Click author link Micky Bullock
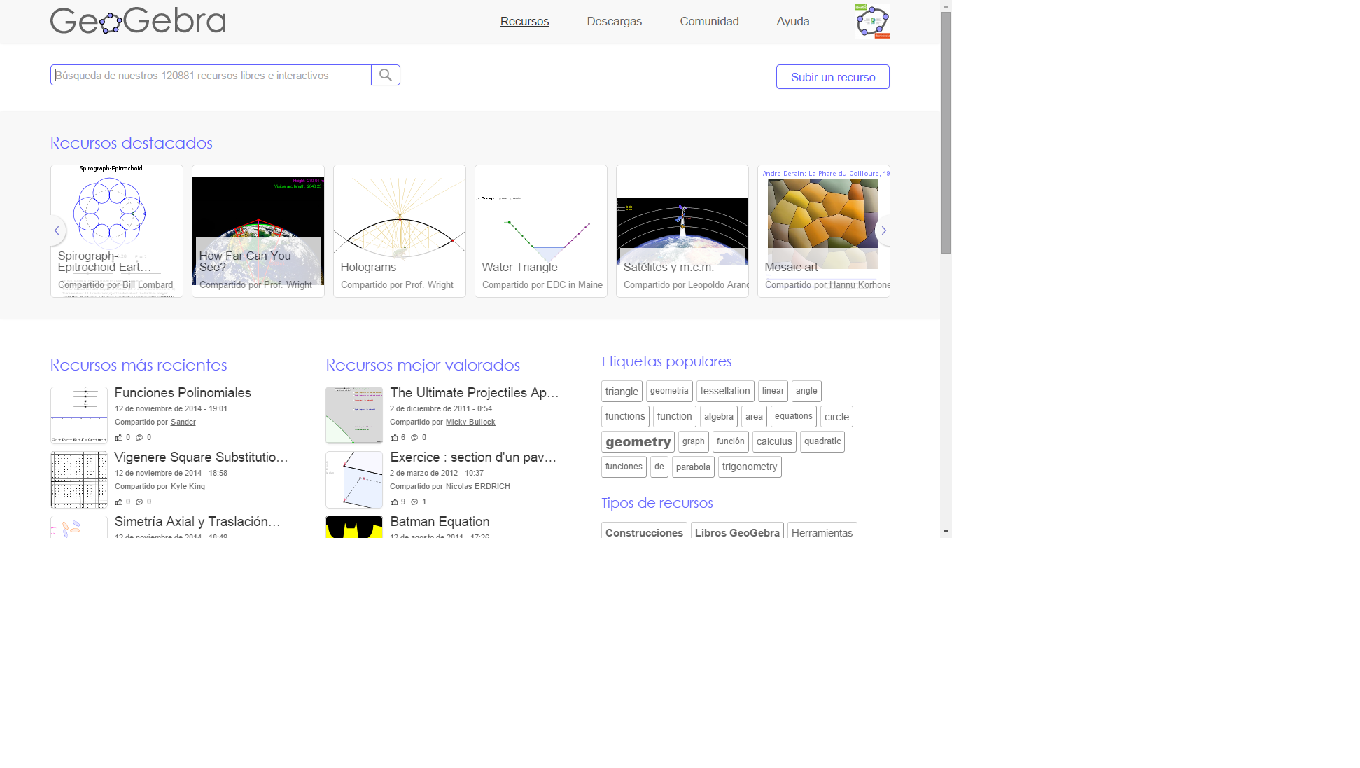 click(471, 422)
